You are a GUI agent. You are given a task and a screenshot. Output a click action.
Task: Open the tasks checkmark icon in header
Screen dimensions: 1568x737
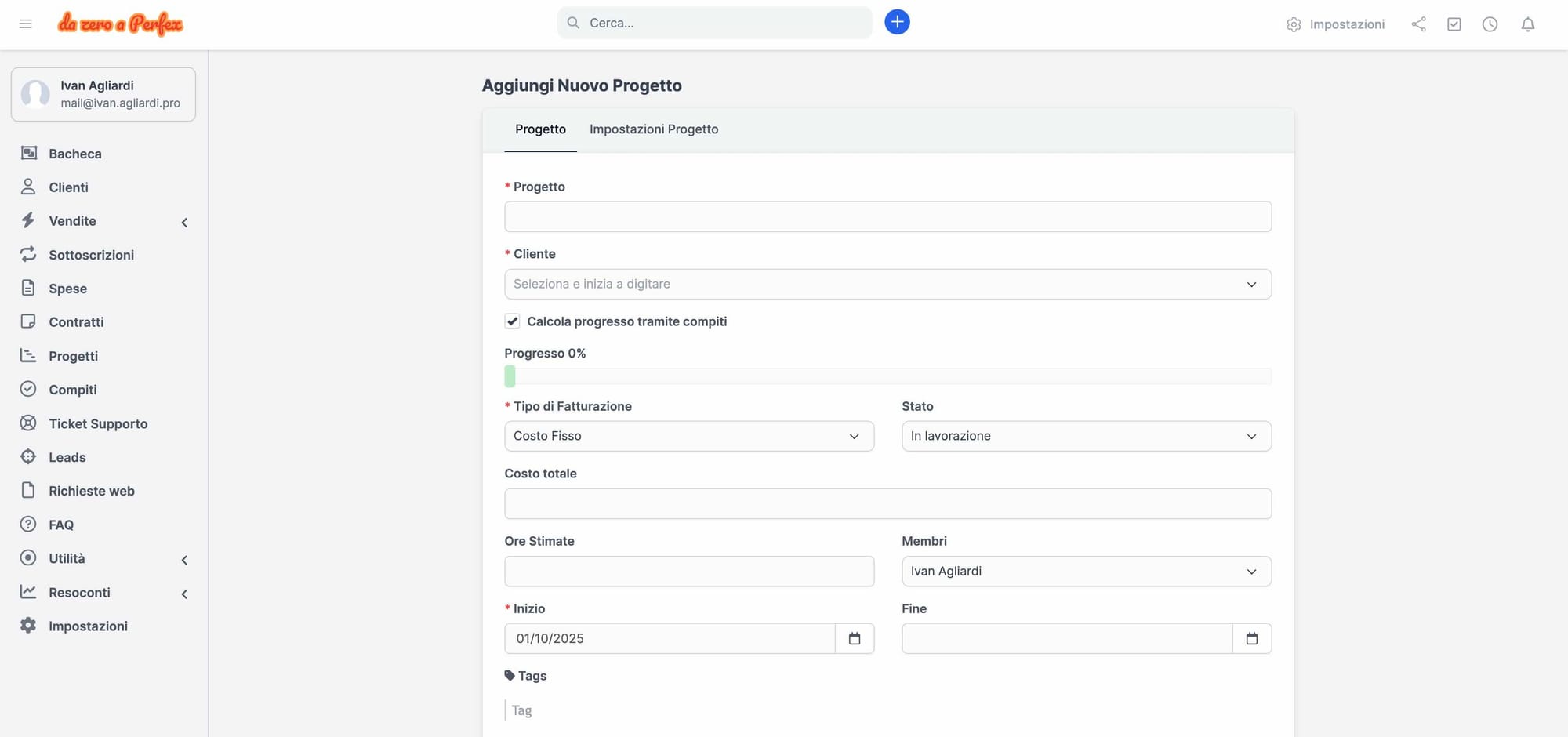pyautogui.click(x=1454, y=24)
